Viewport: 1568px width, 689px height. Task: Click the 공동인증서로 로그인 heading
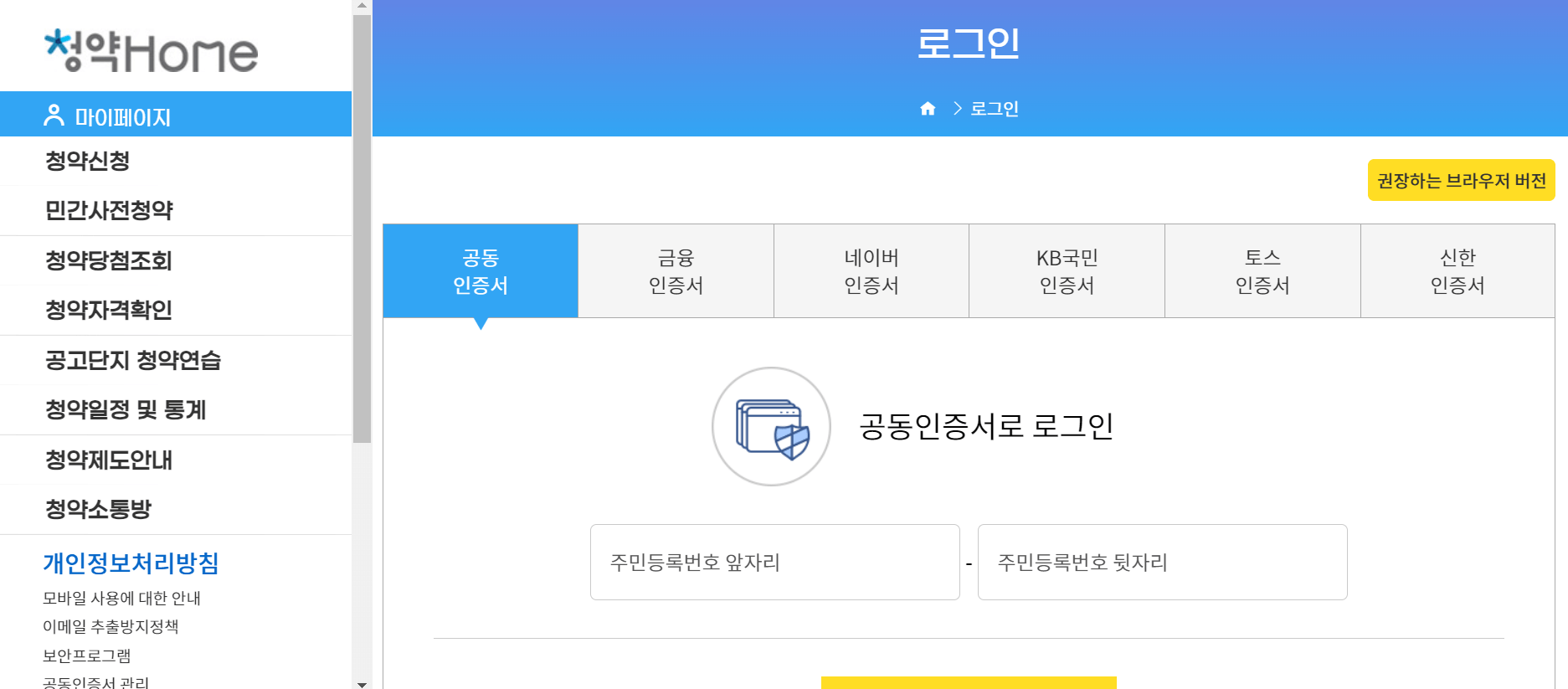coord(986,426)
